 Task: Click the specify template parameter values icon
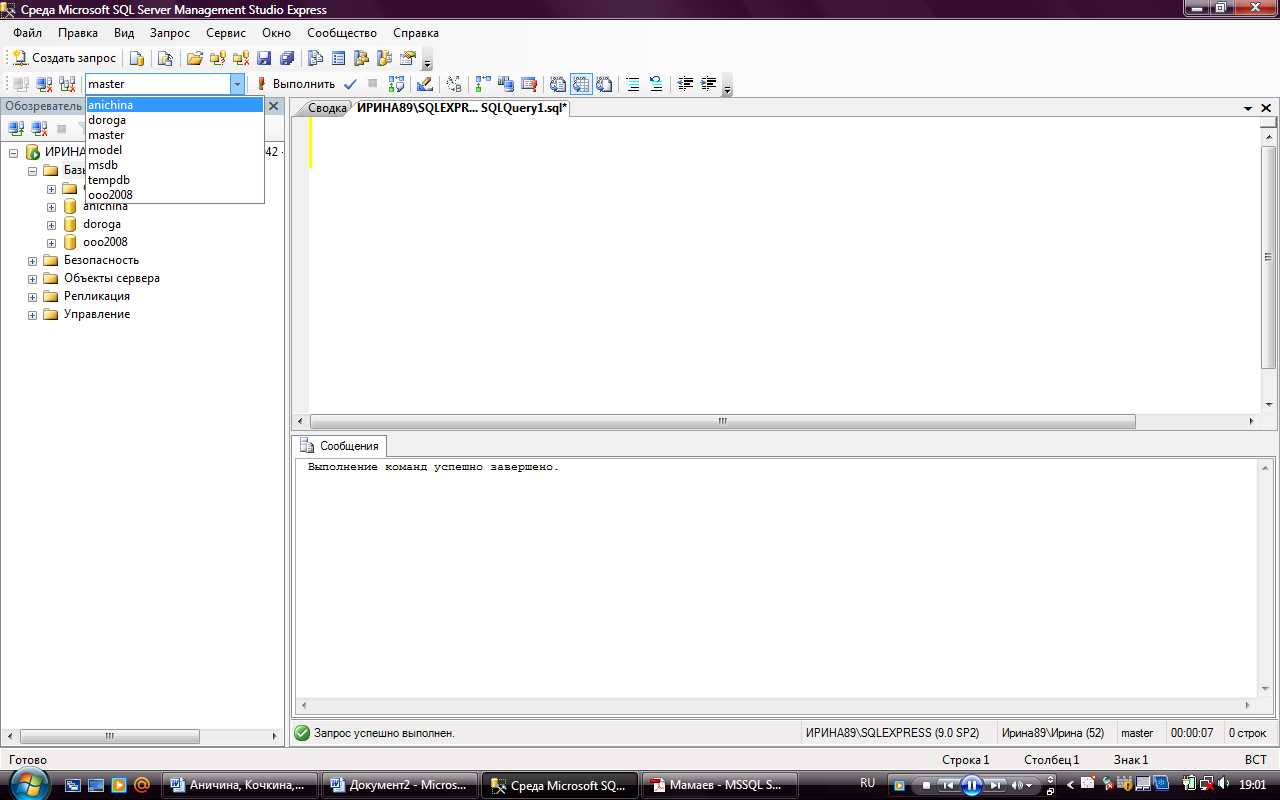[x=454, y=84]
